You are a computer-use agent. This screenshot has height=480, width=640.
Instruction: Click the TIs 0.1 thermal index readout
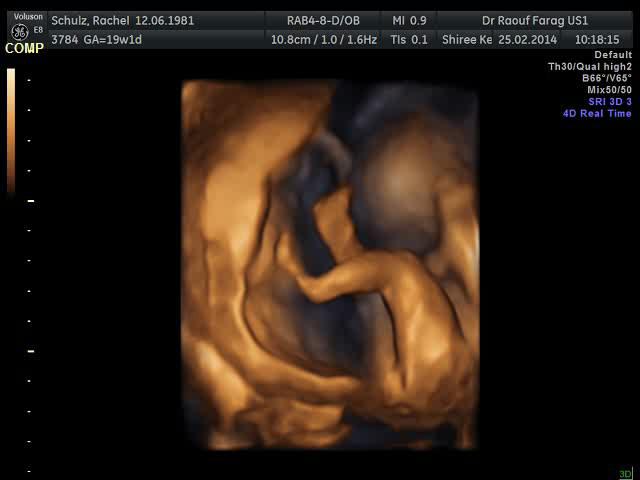[x=408, y=39]
